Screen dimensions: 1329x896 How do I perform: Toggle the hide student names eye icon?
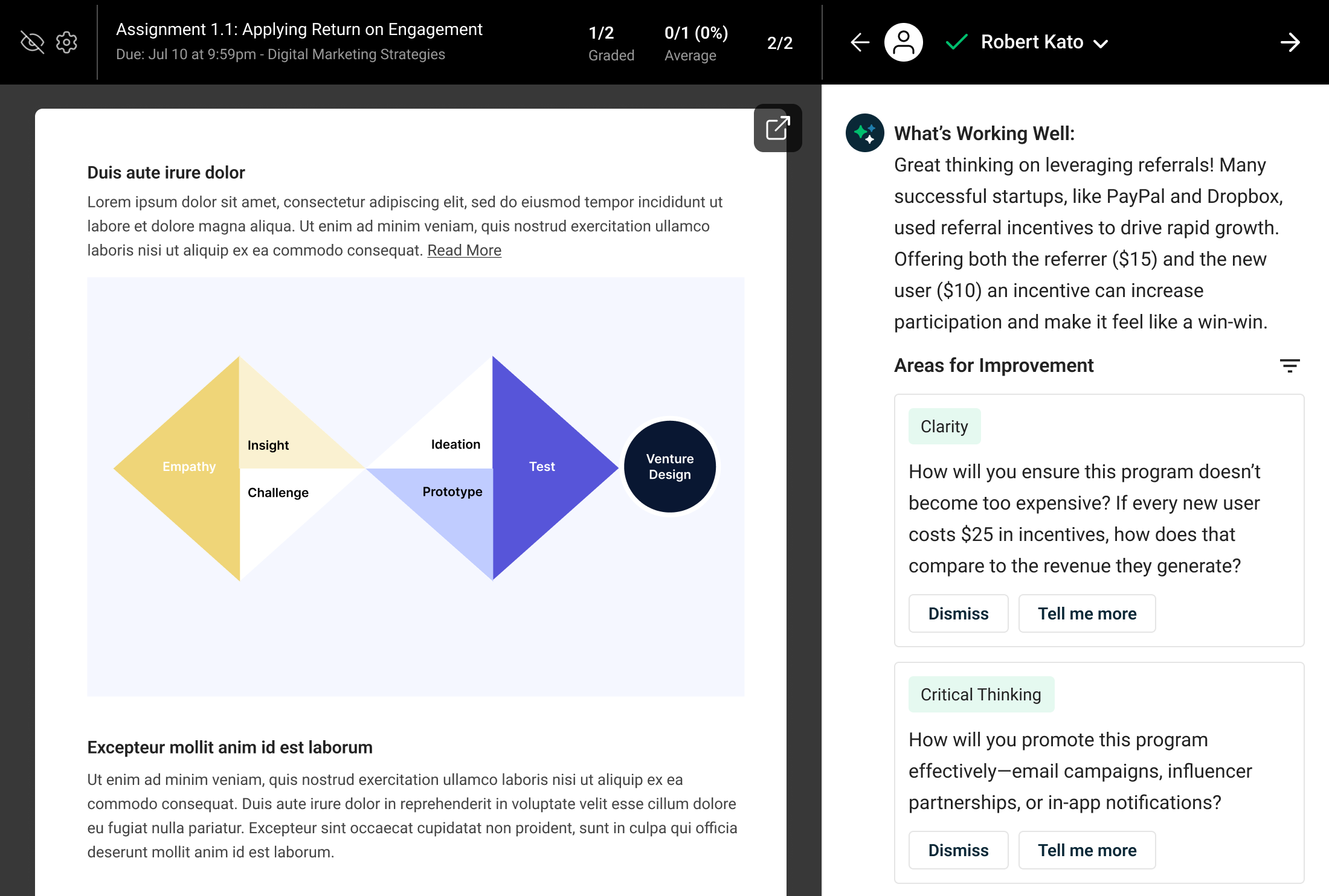(32, 42)
